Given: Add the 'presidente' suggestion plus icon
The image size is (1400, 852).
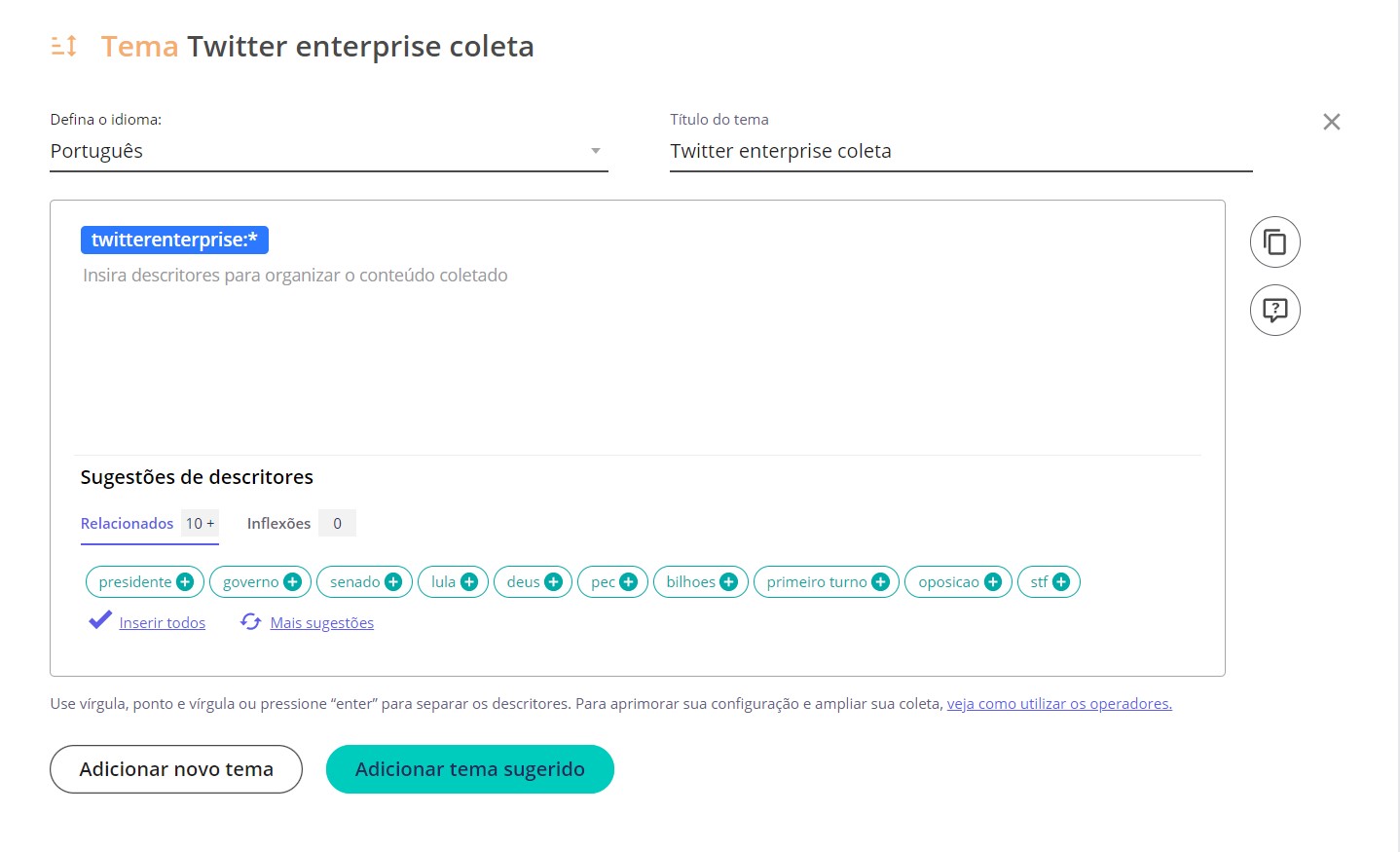Looking at the screenshot, I should pyautogui.click(x=185, y=582).
